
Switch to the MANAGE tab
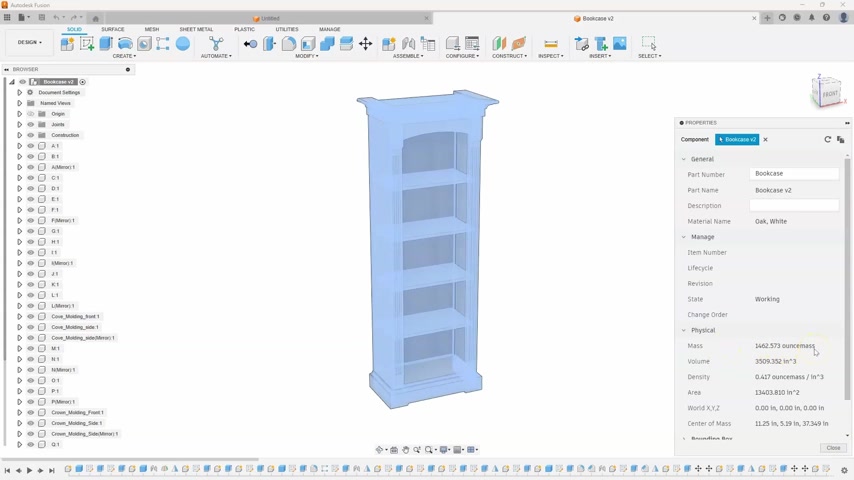coord(330,29)
